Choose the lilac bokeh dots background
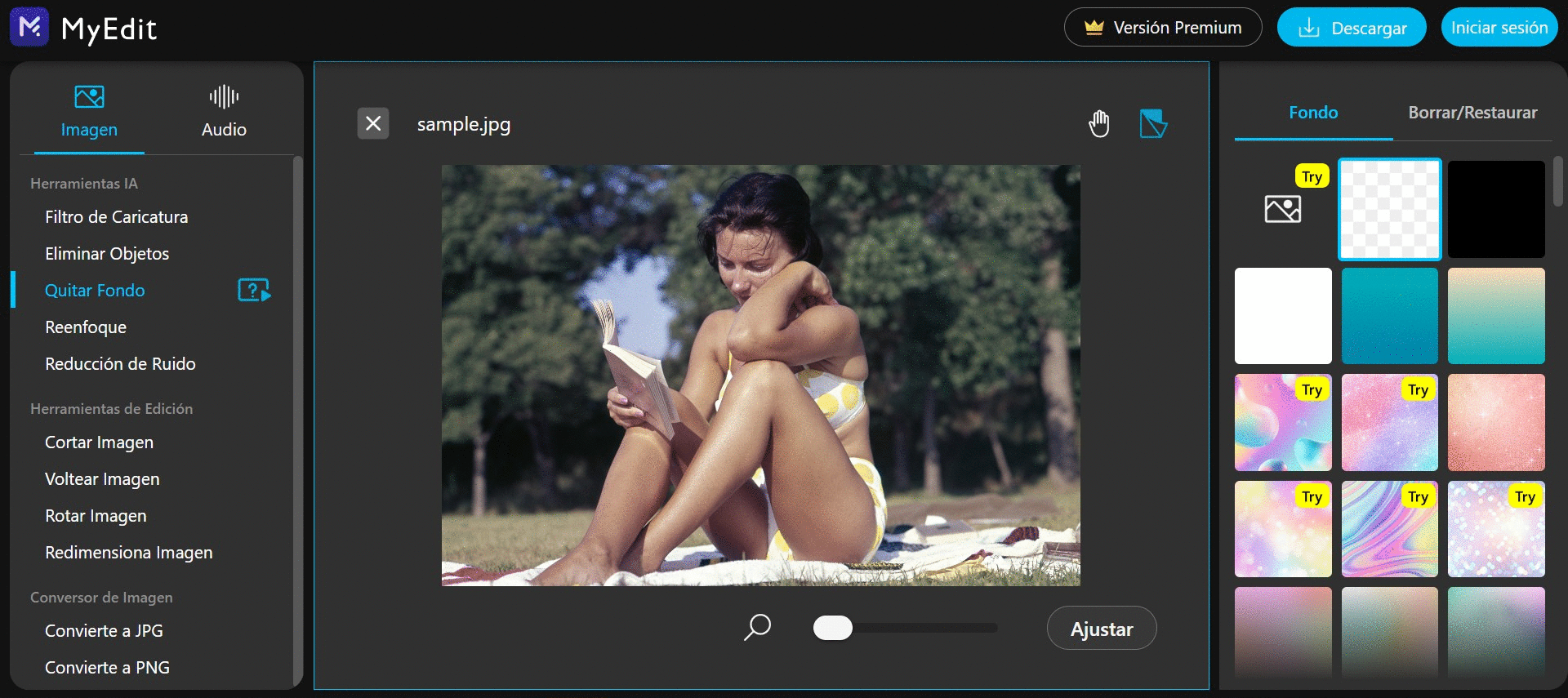 pos(1496,529)
